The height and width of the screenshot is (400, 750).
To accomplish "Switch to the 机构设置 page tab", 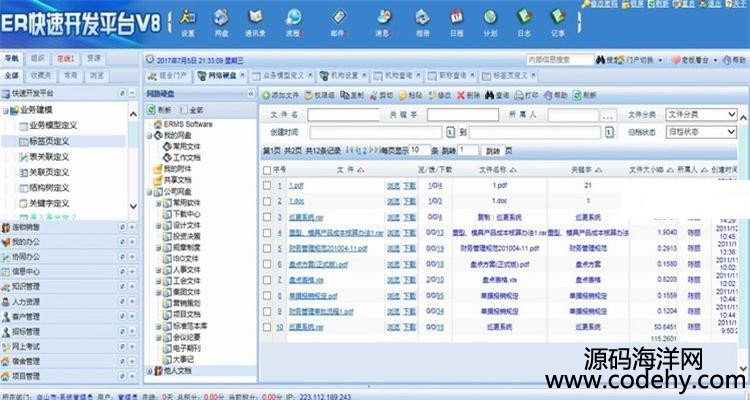I will click(x=344, y=76).
